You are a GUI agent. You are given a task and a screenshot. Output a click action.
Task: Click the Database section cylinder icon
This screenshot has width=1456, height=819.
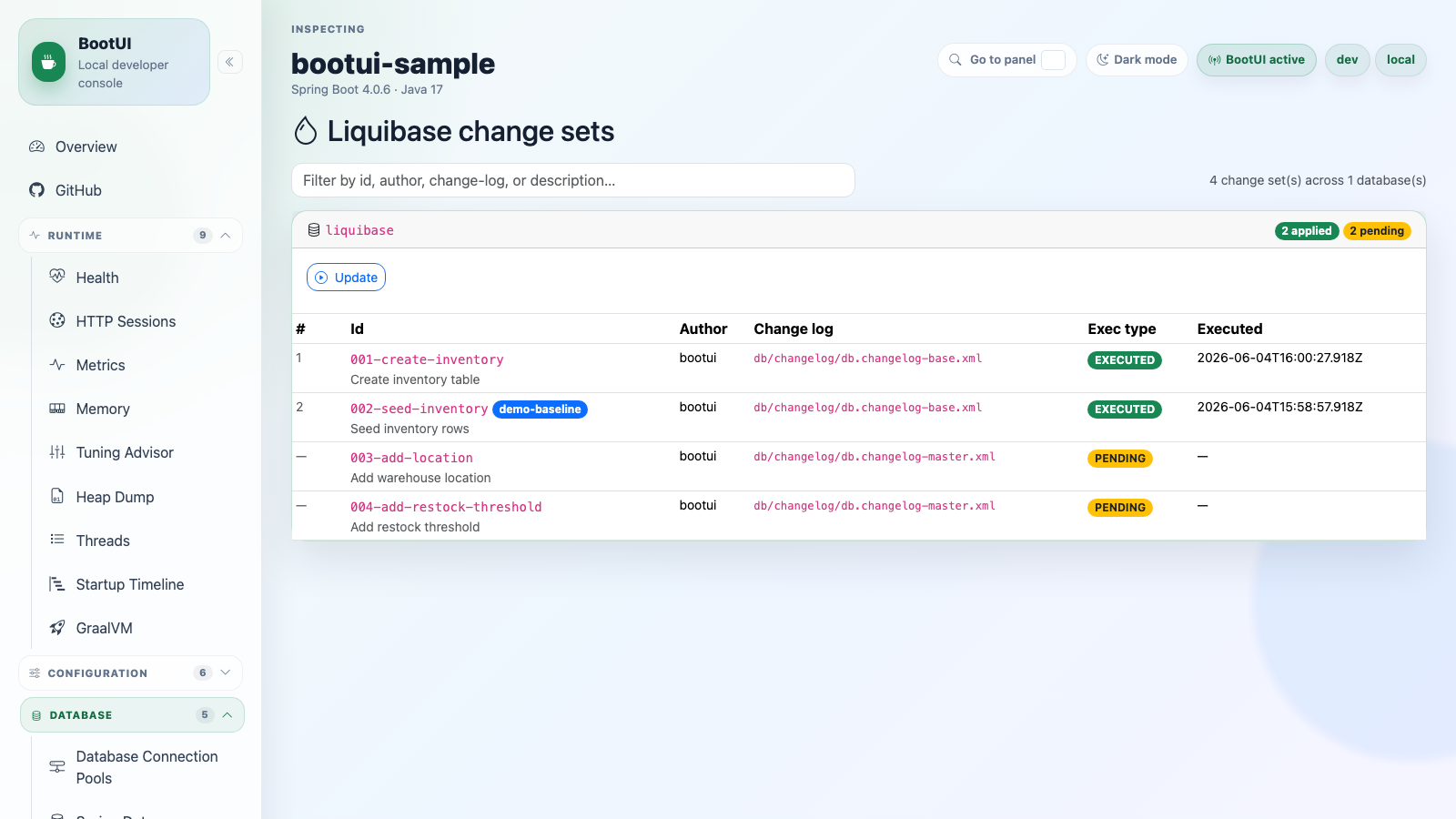pos(36,715)
